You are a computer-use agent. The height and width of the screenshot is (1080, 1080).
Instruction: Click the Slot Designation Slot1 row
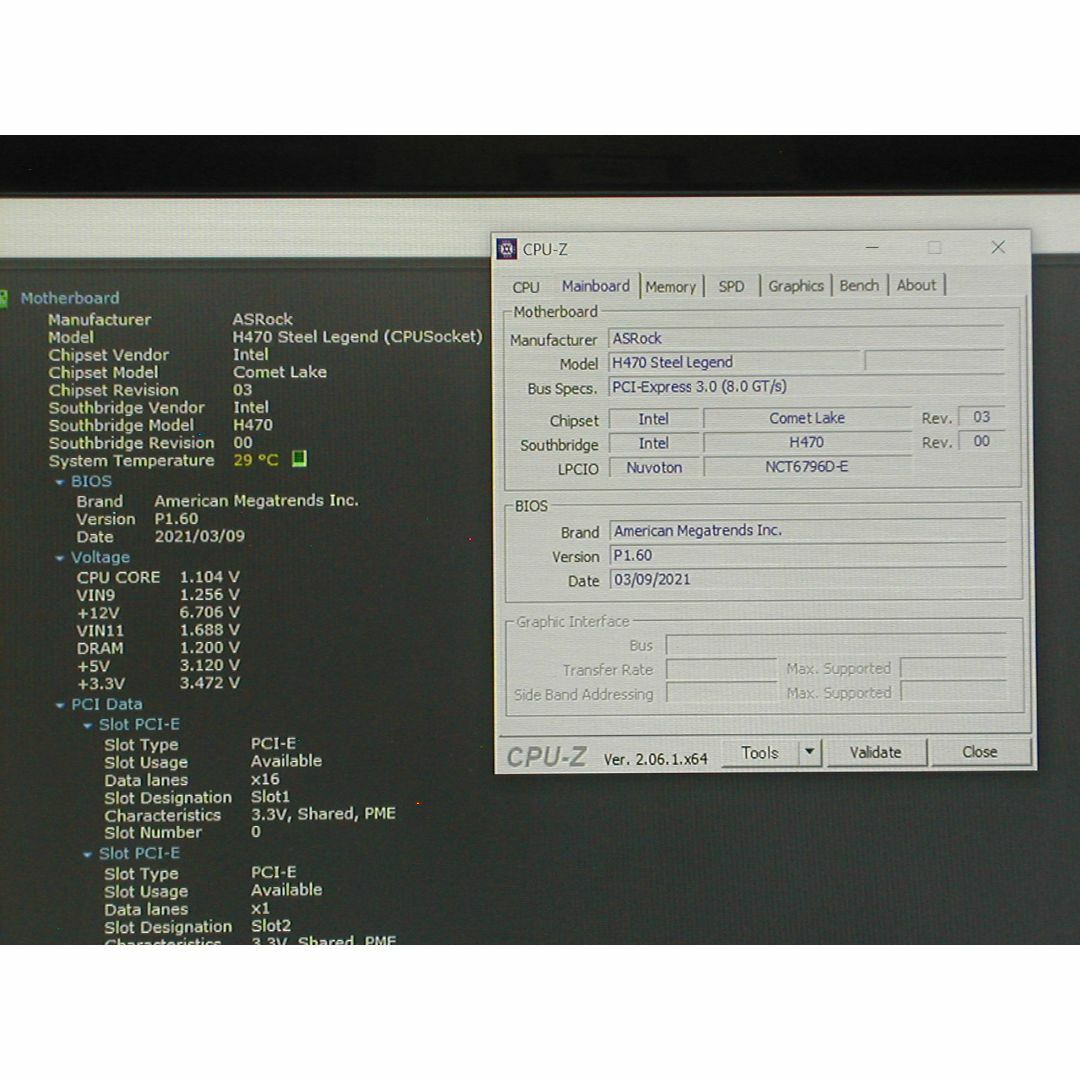(x=197, y=797)
